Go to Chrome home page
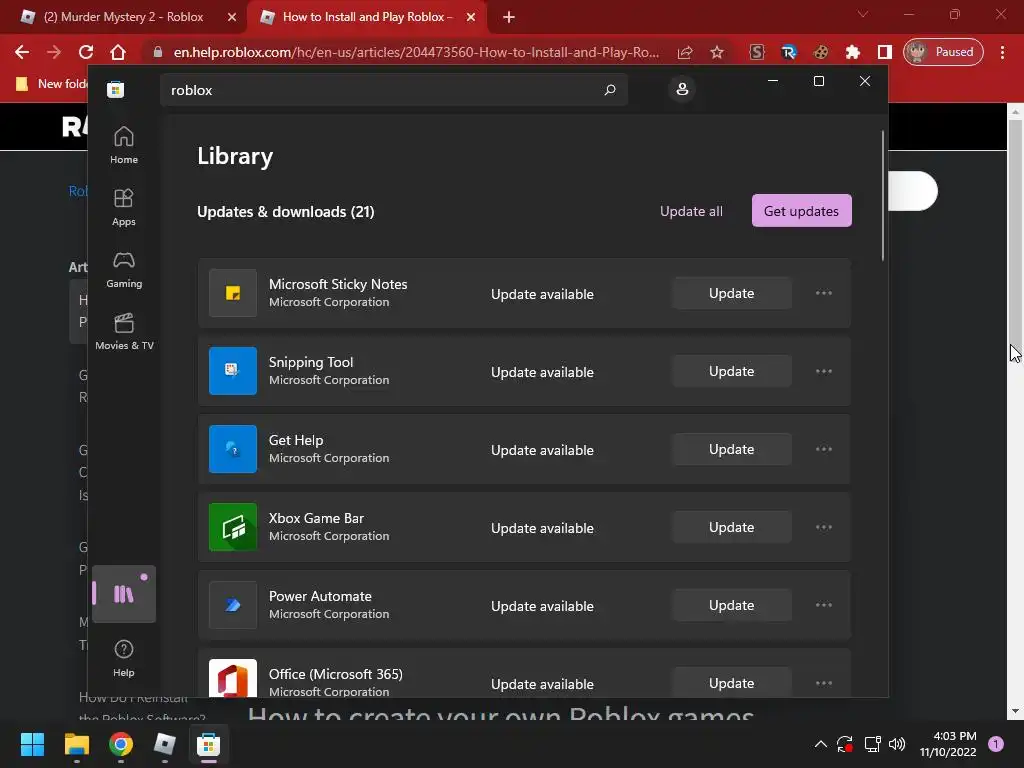The image size is (1024, 768). point(118,52)
